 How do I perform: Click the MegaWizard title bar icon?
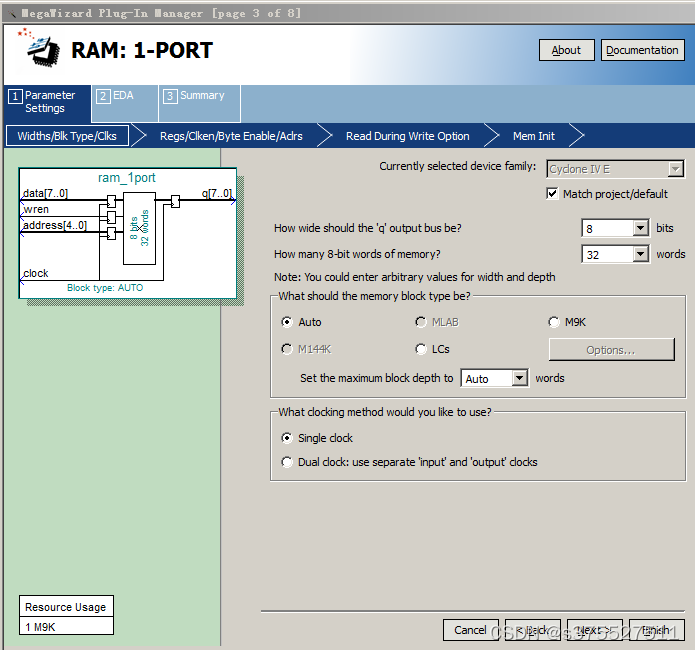(12, 14)
